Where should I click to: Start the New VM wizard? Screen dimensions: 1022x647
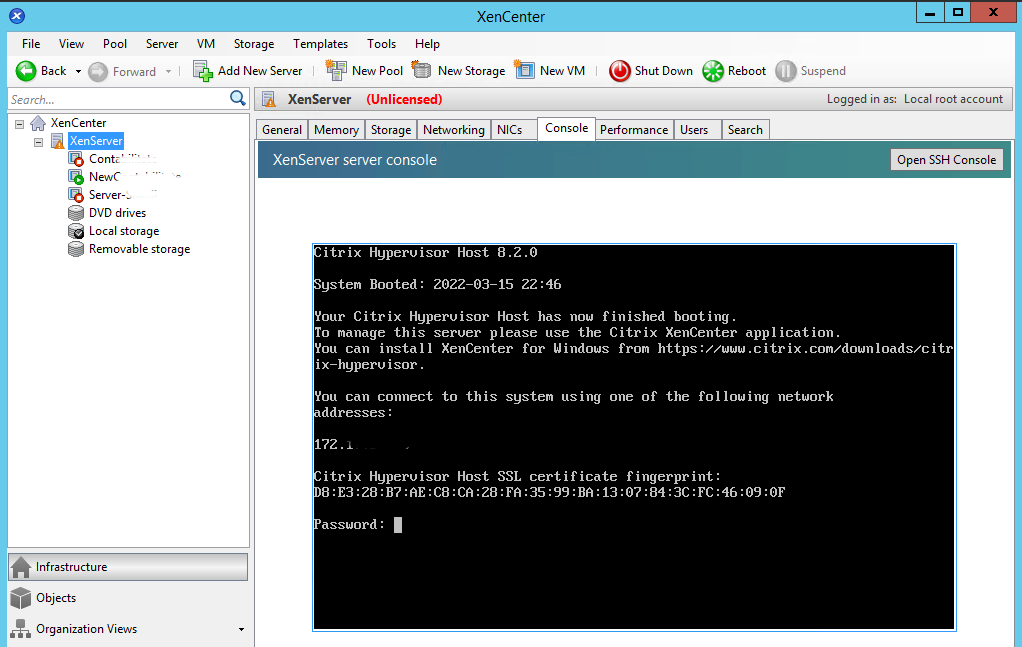(x=550, y=70)
